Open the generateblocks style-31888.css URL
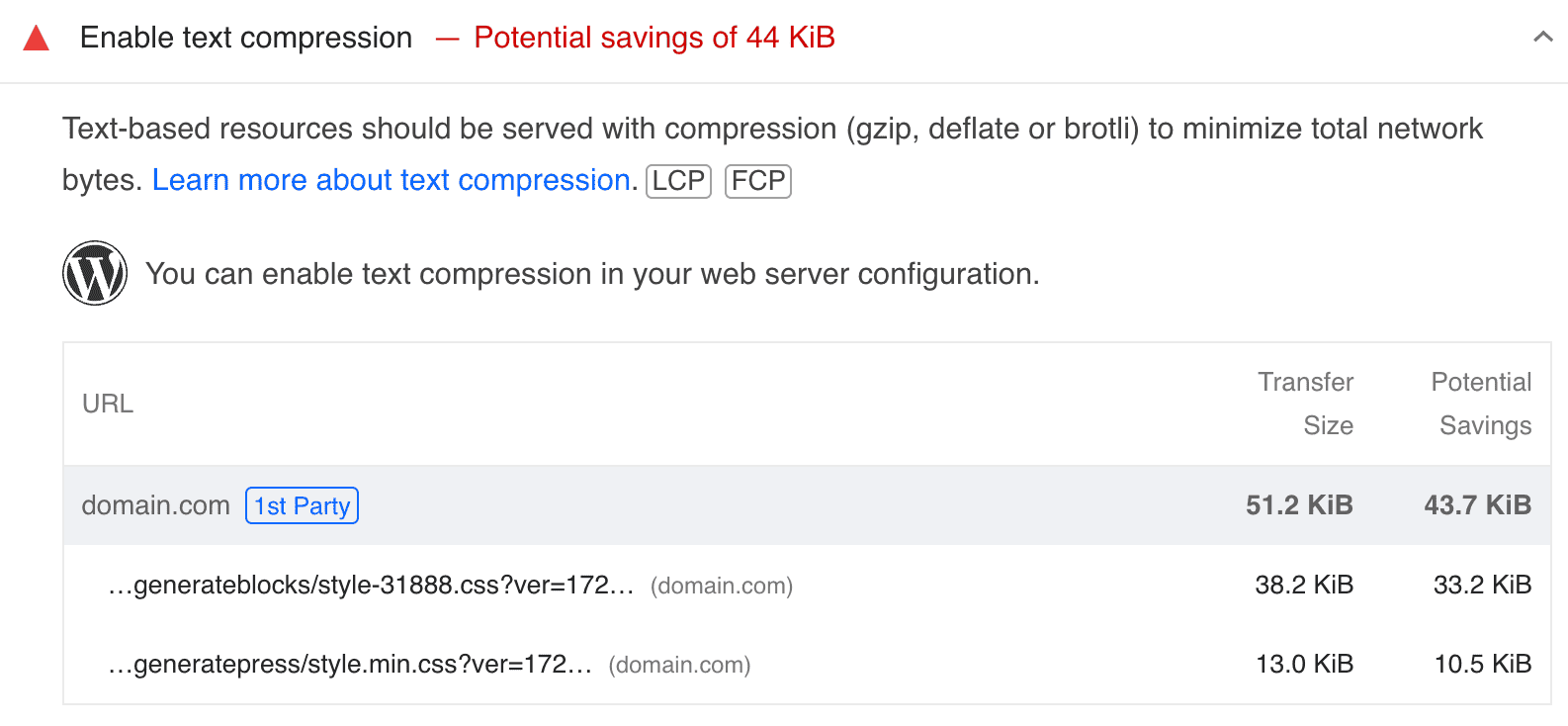Screen dimensions: 1568x726 point(371,586)
